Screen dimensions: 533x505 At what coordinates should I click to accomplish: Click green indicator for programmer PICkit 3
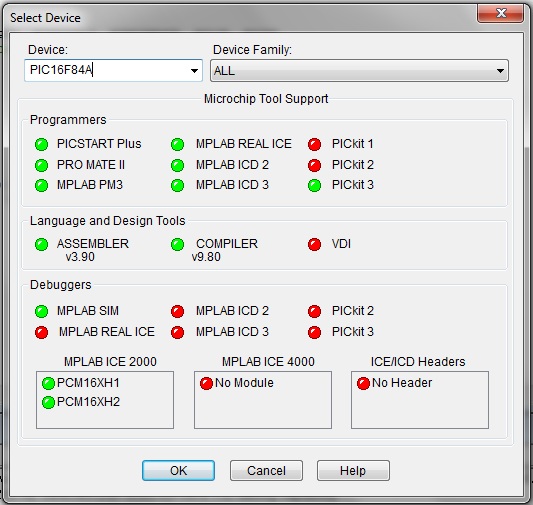tap(314, 186)
